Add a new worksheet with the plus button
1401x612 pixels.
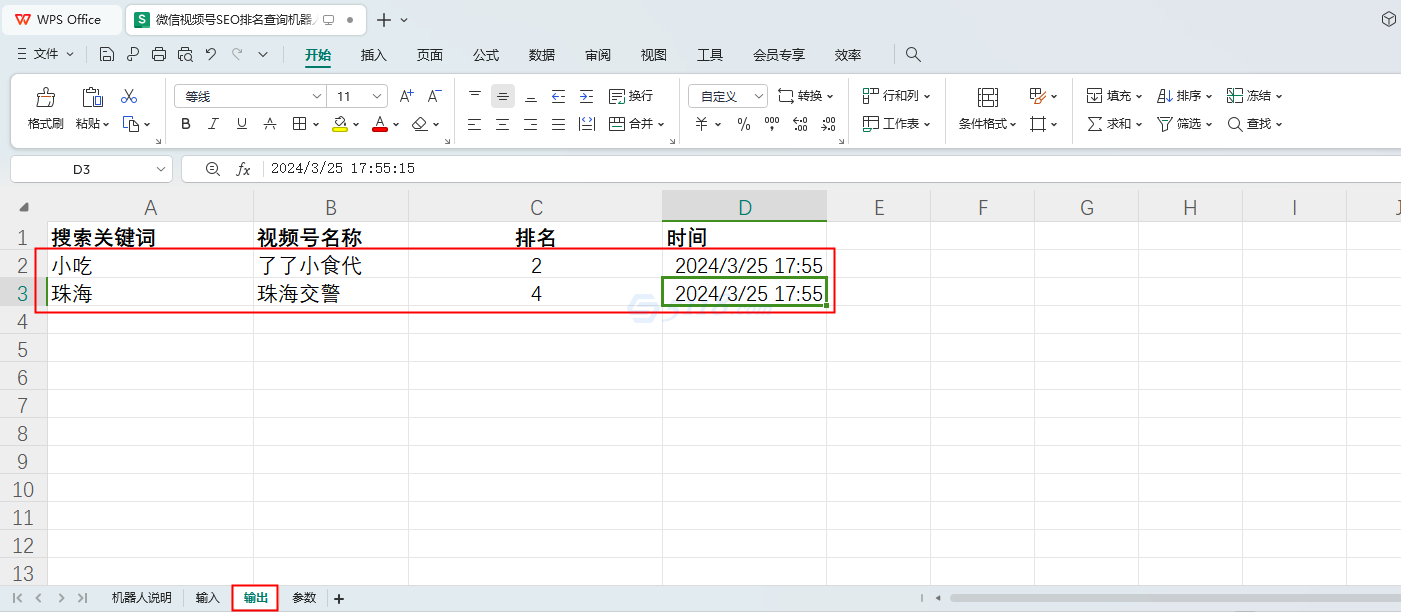pyautogui.click(x=338, y=597)
